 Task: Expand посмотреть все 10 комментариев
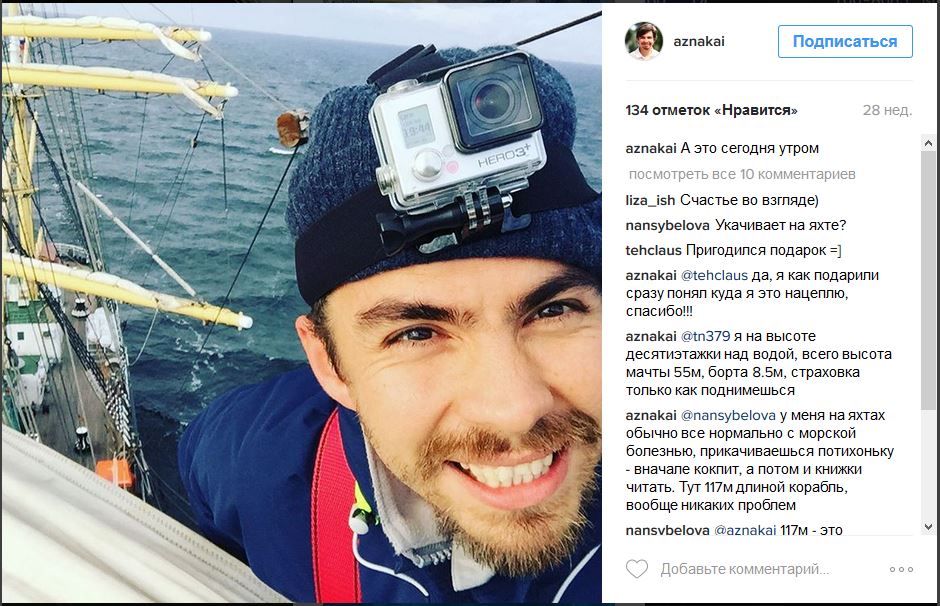pyautogui.click(x=742, y=174)
